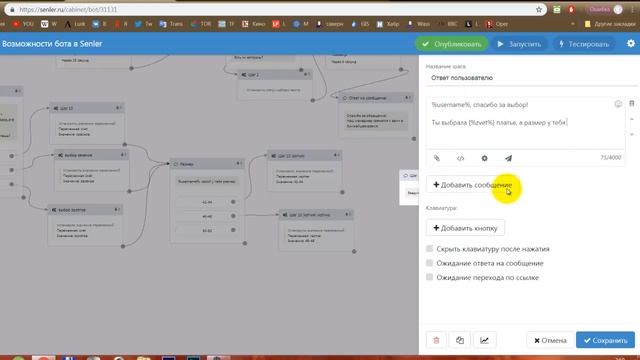Open the Кино bookmark
The image size is (640, 360).
(x=253, y=24)
